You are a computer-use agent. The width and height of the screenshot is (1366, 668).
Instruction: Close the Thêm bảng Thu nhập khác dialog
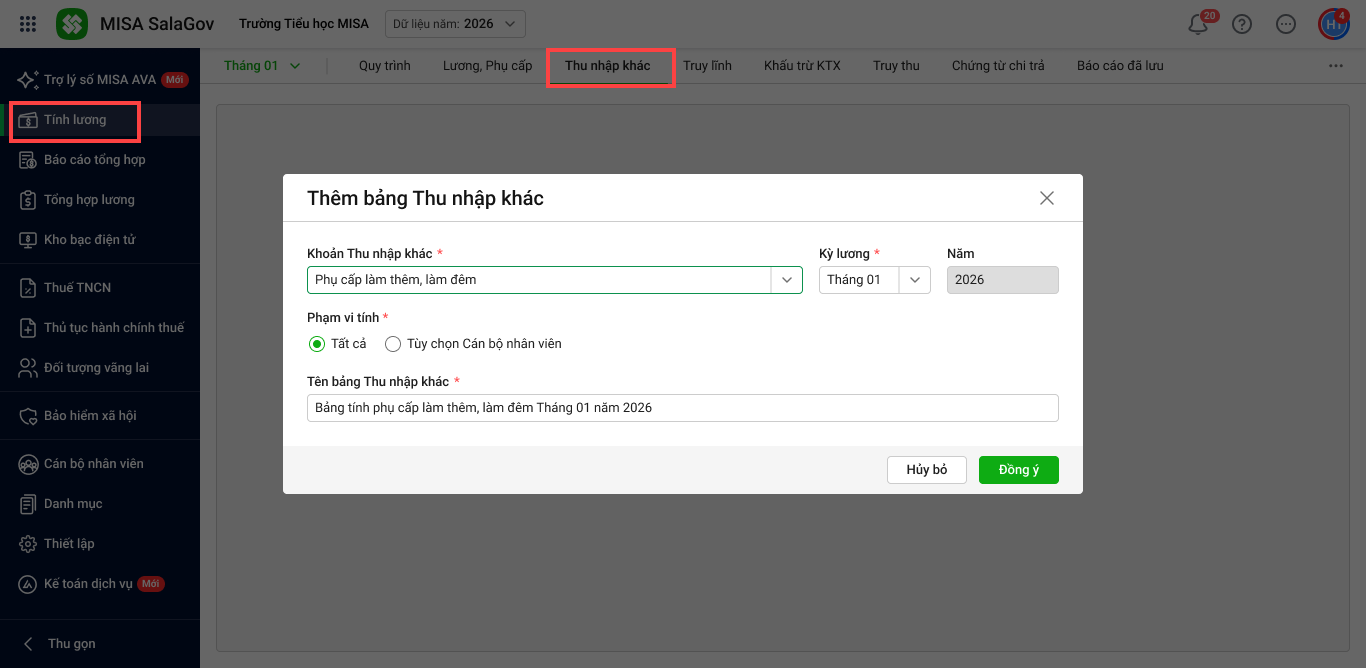click(1047, 198)
